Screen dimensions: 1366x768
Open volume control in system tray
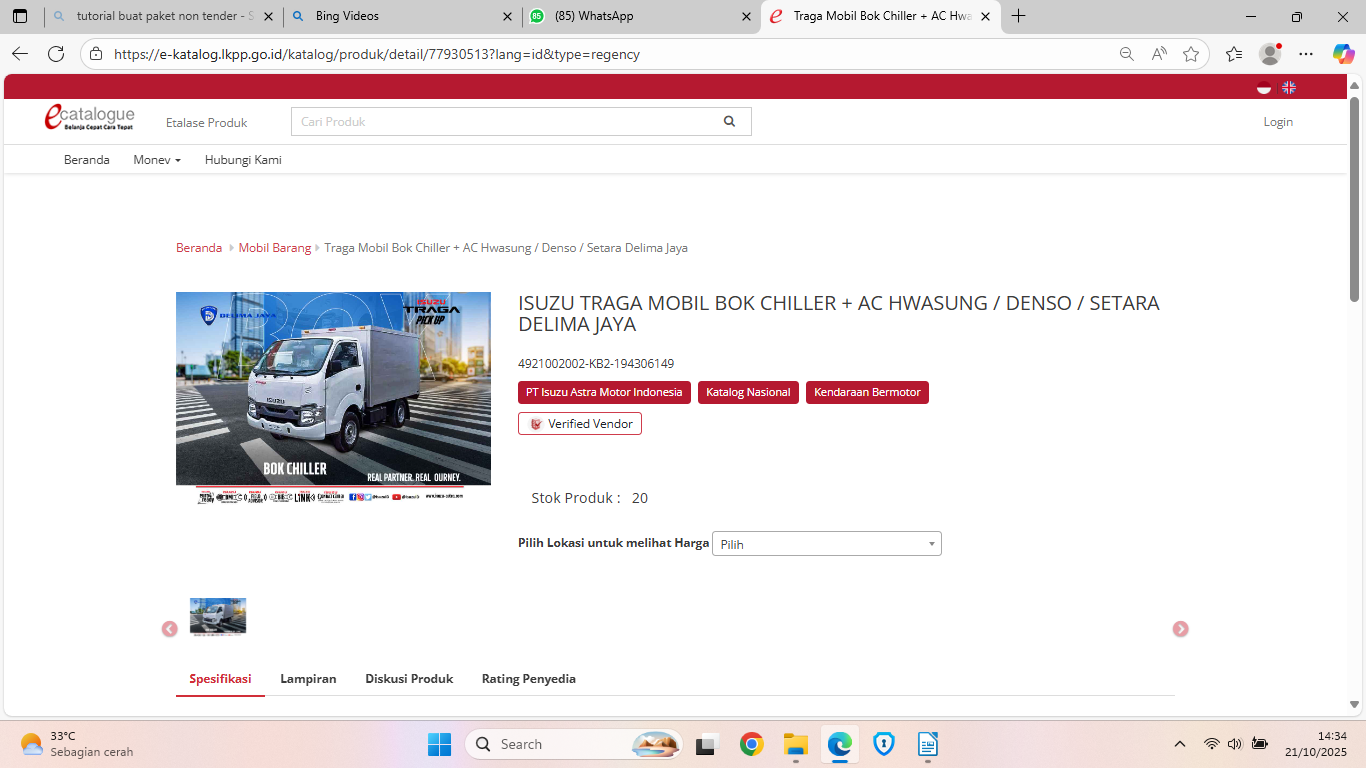(x=1235, y=744)
